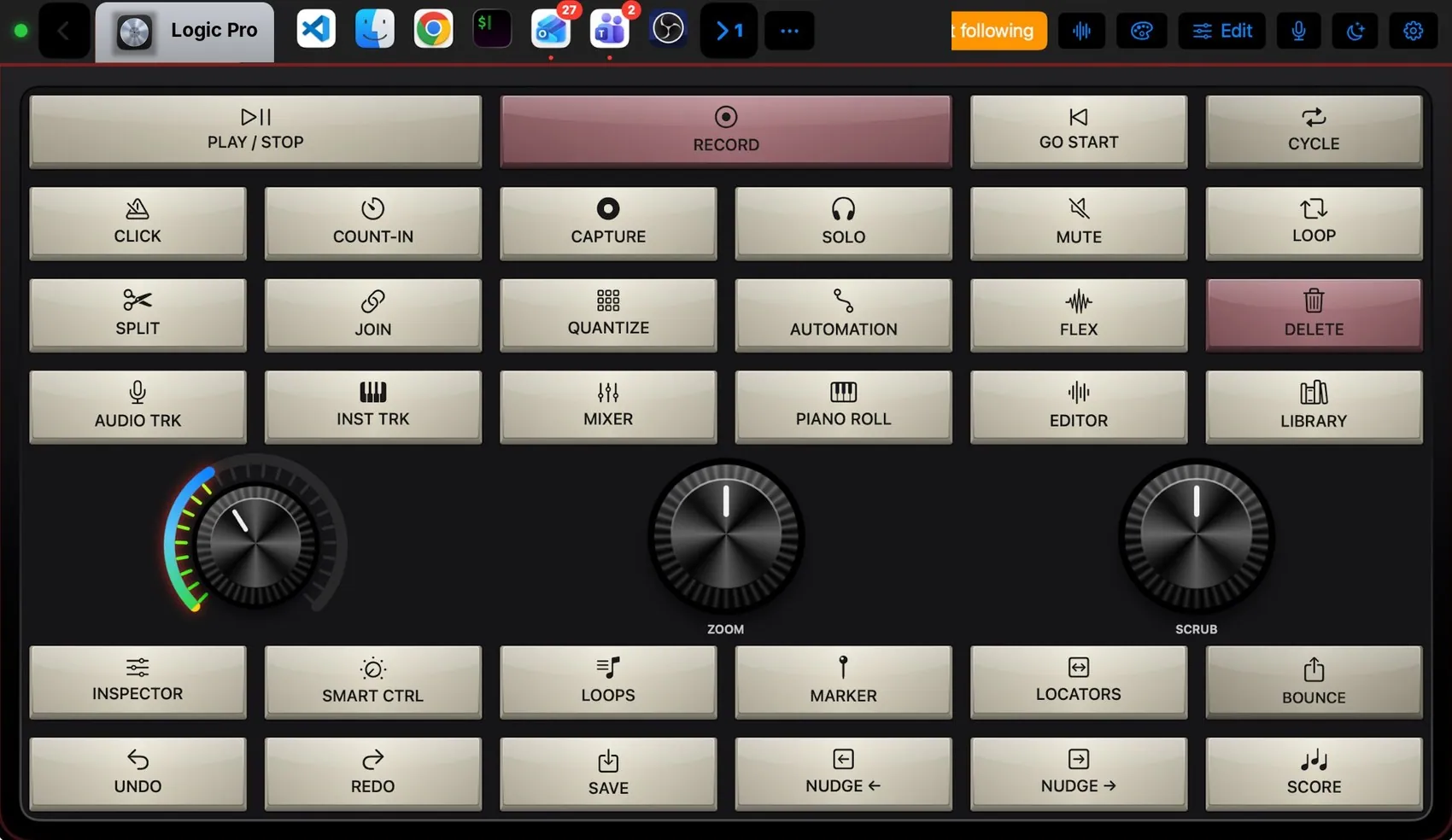Click the Zoom knob
Image resolution: width=1452 pixels, height=840 pixels.
click(x=726, y=537)
